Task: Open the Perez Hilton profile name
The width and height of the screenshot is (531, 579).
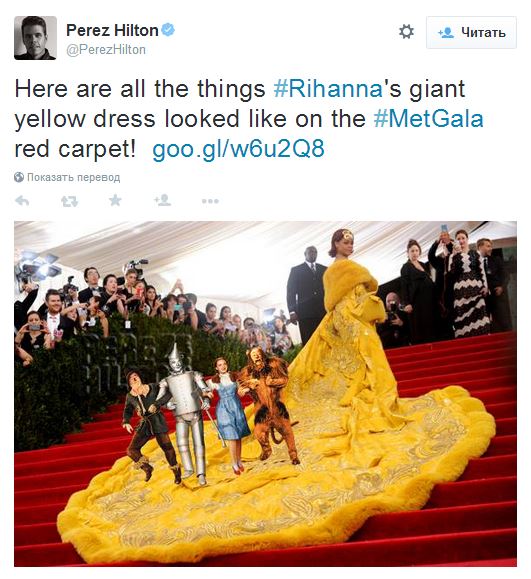Action: coord(112,30)
